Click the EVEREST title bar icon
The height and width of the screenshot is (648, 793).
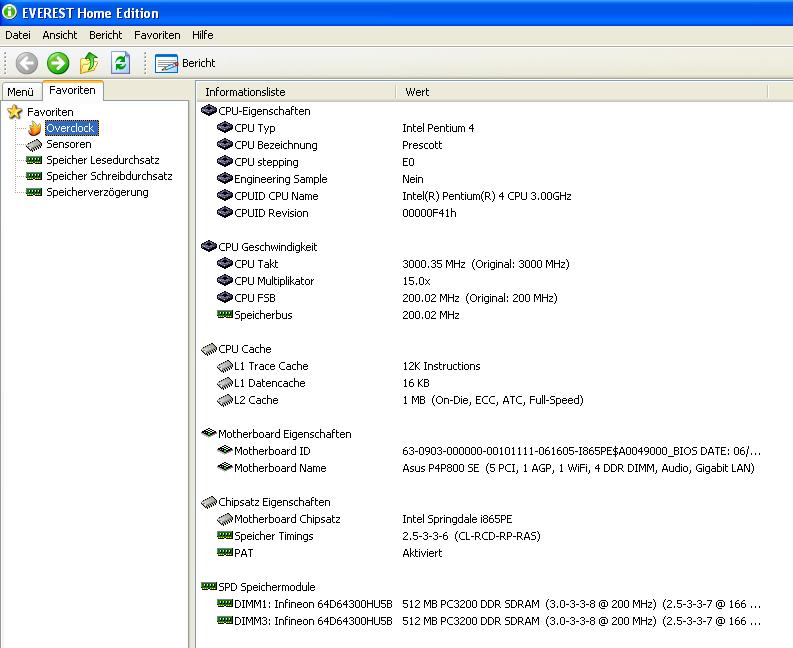[9, 13]
